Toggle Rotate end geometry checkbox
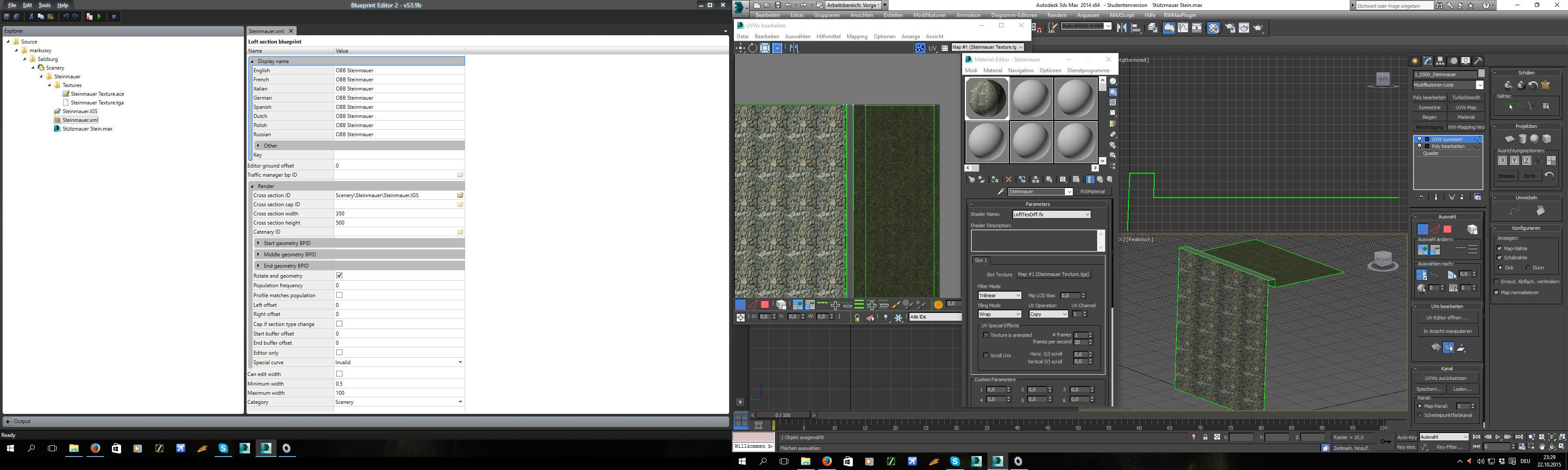The width and height of the screenshot is (1568, 470). click(340, 276)
